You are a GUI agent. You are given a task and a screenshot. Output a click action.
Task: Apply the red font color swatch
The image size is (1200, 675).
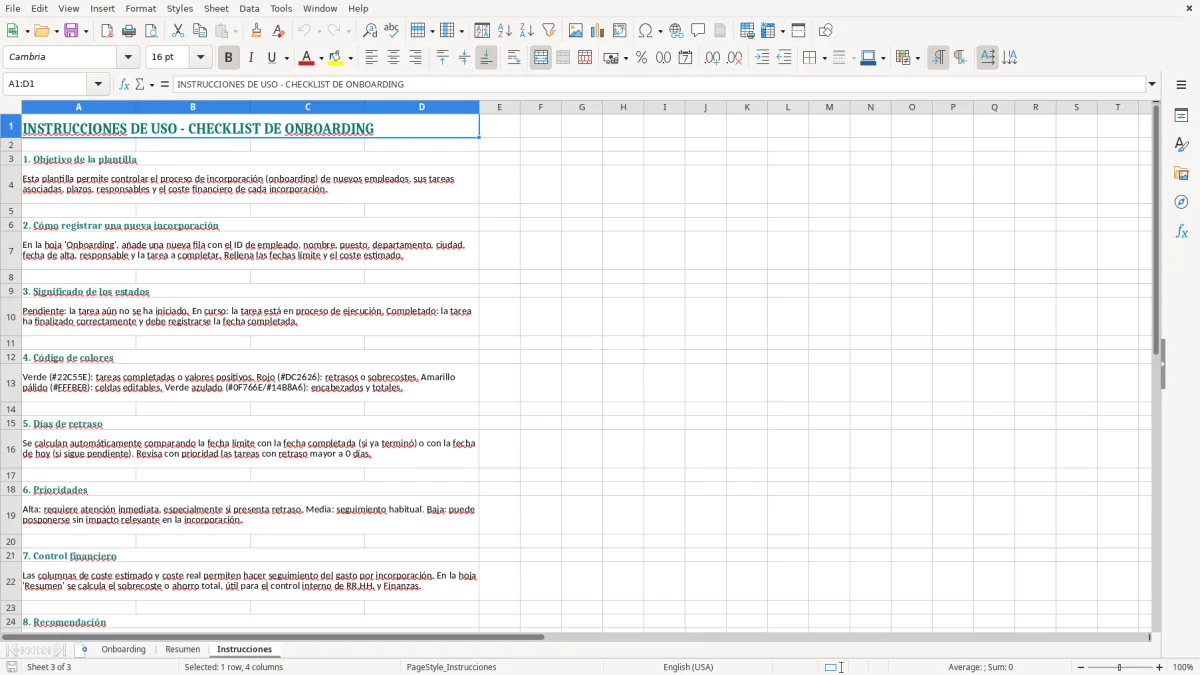tap(306, 58)
